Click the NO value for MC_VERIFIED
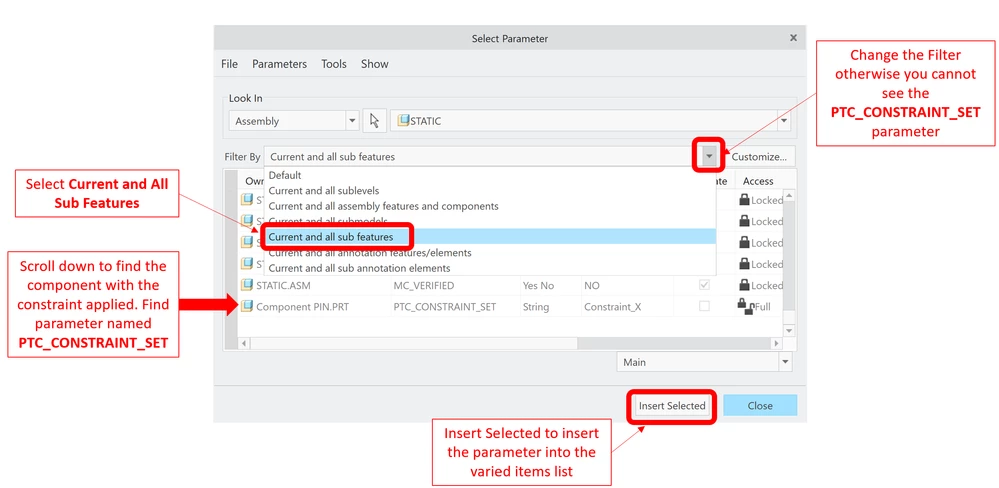 pos(592,285)
